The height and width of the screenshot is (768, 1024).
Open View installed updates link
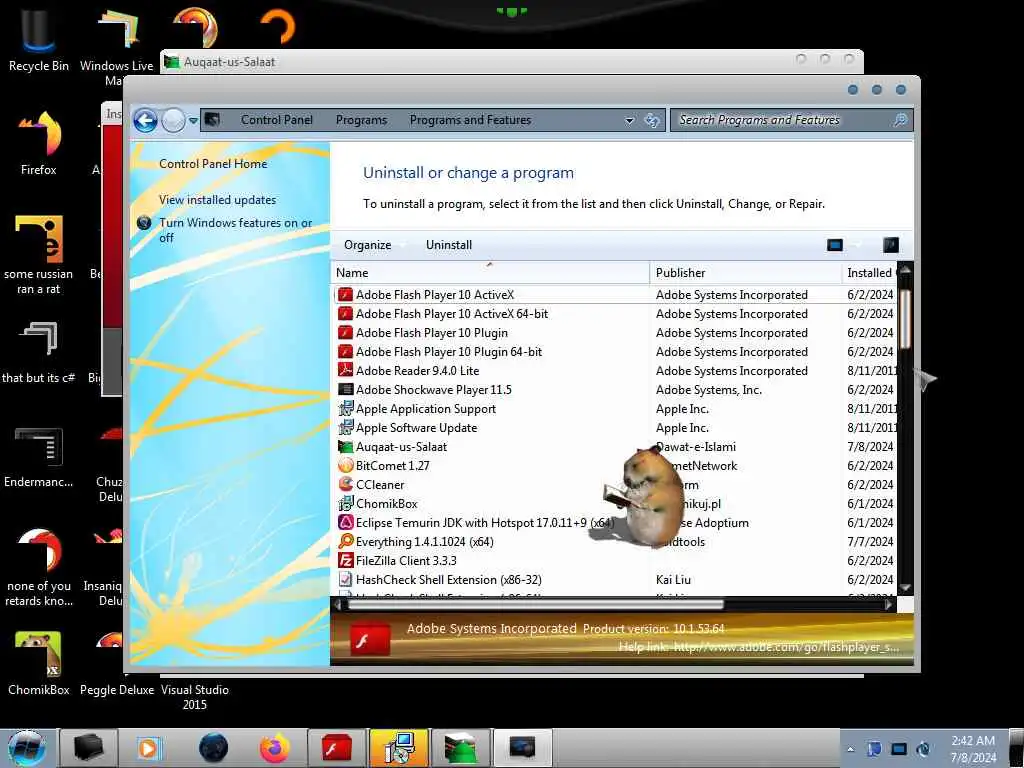pyautogui.click(x=217, y=200)
